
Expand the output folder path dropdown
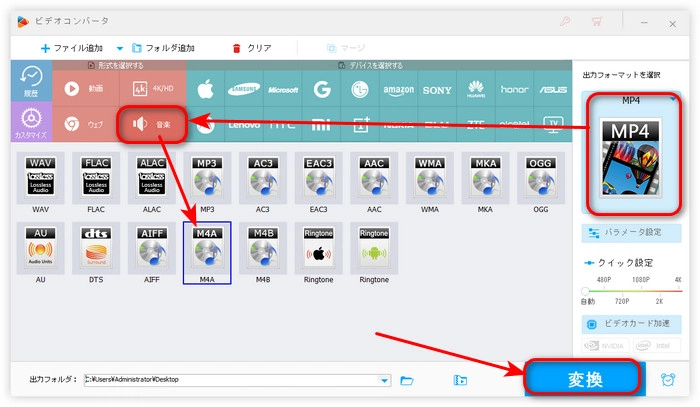(x=385, y=380)
